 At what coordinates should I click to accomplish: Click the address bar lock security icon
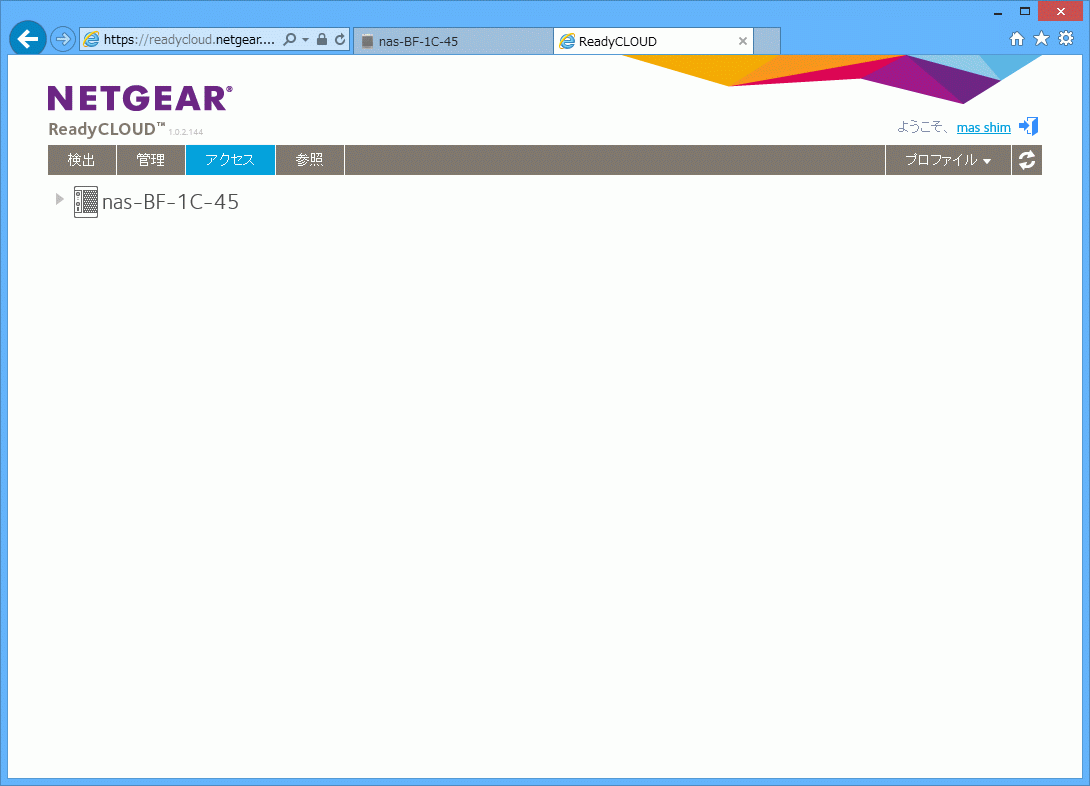322,40
